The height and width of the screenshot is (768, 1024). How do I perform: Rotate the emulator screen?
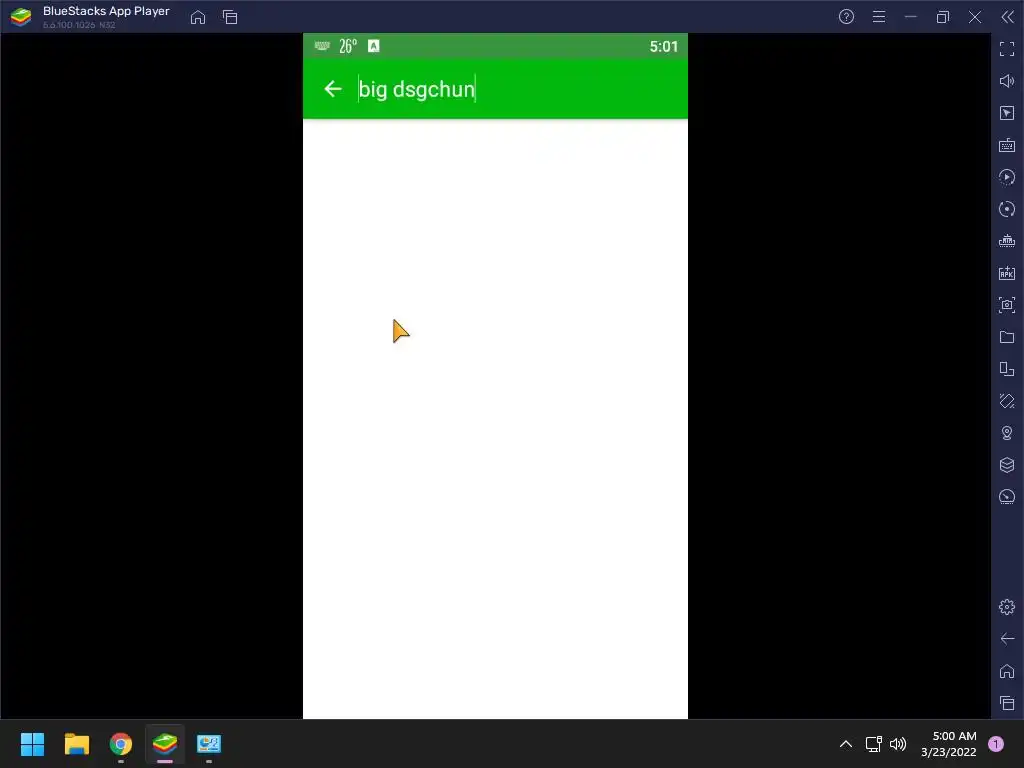point(1007,369)
